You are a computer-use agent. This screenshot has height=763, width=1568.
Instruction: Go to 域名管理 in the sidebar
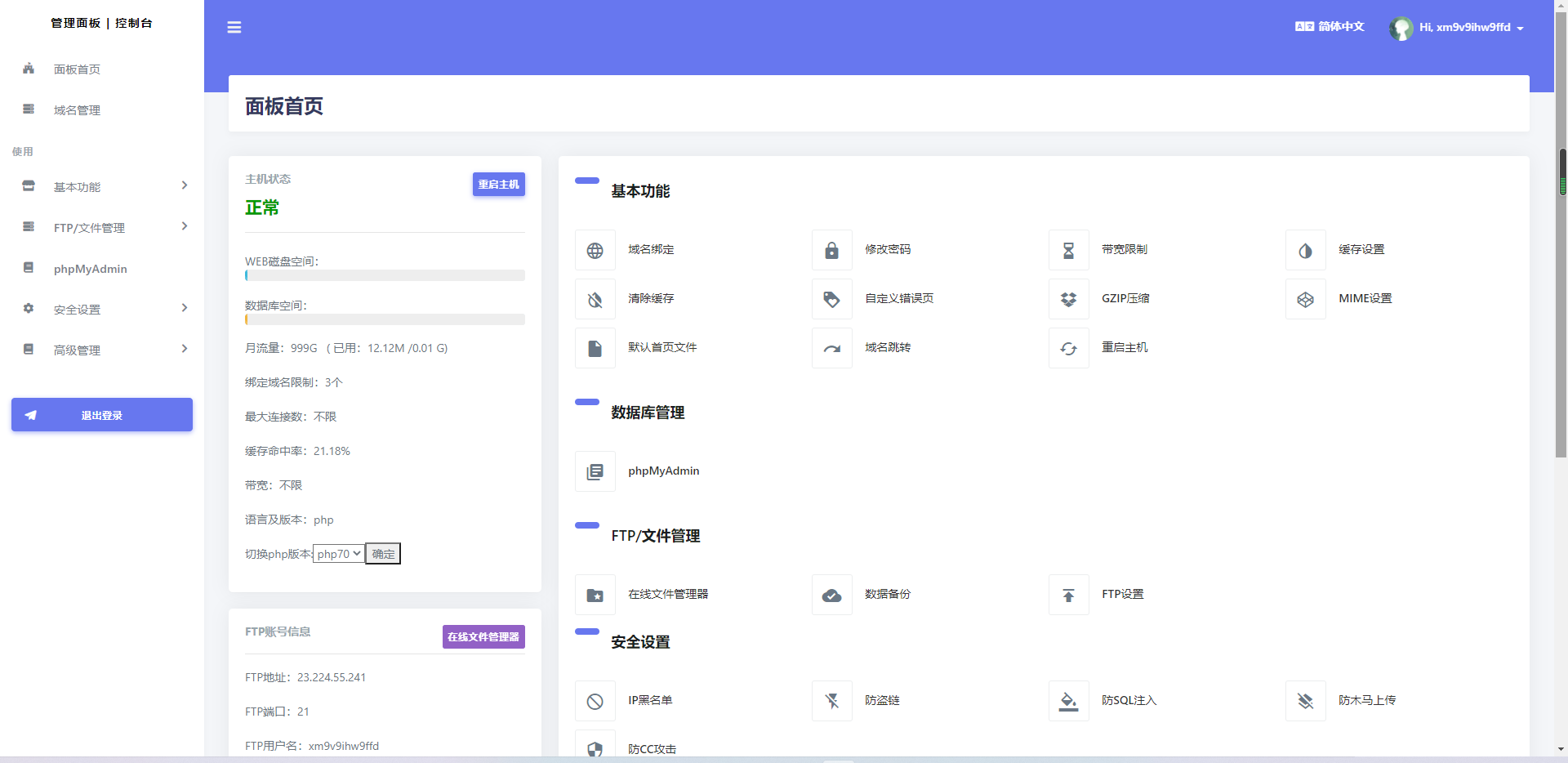pyautogui.click(x=77, y=110)
